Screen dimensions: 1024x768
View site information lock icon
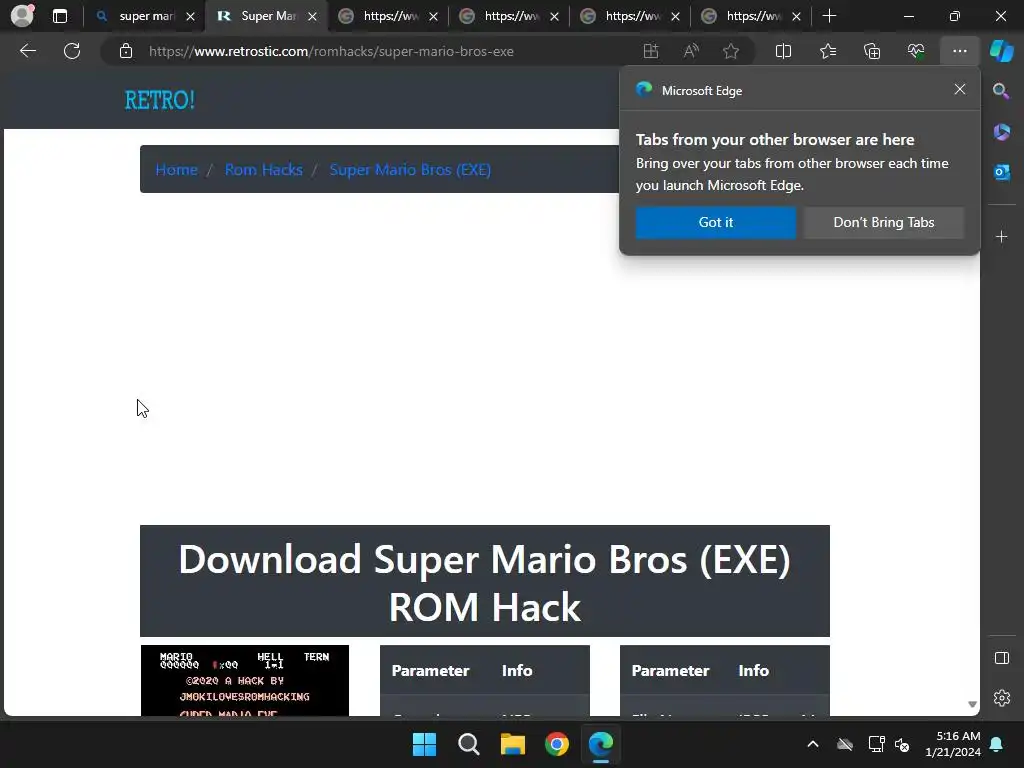click(x=126, y=51)
